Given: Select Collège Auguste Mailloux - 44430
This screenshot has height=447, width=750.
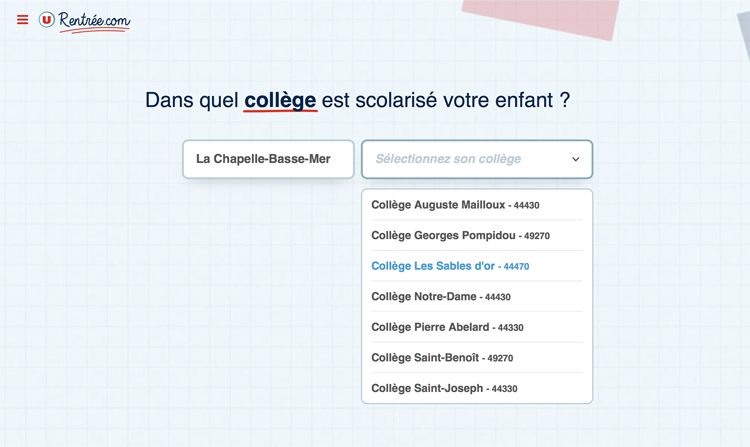Looking at the screenshot, I should pos(477,205).
